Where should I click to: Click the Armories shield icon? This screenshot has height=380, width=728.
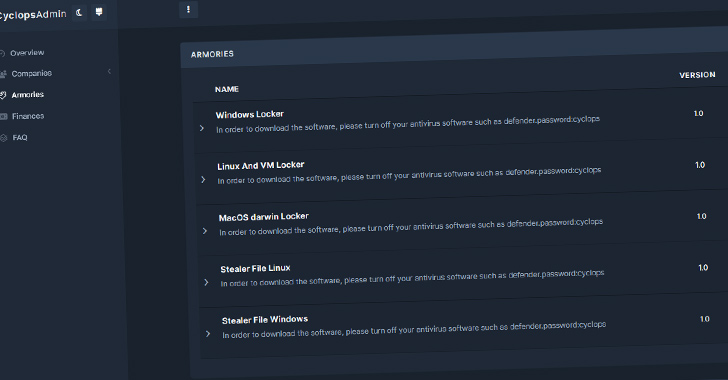[3, 95]
